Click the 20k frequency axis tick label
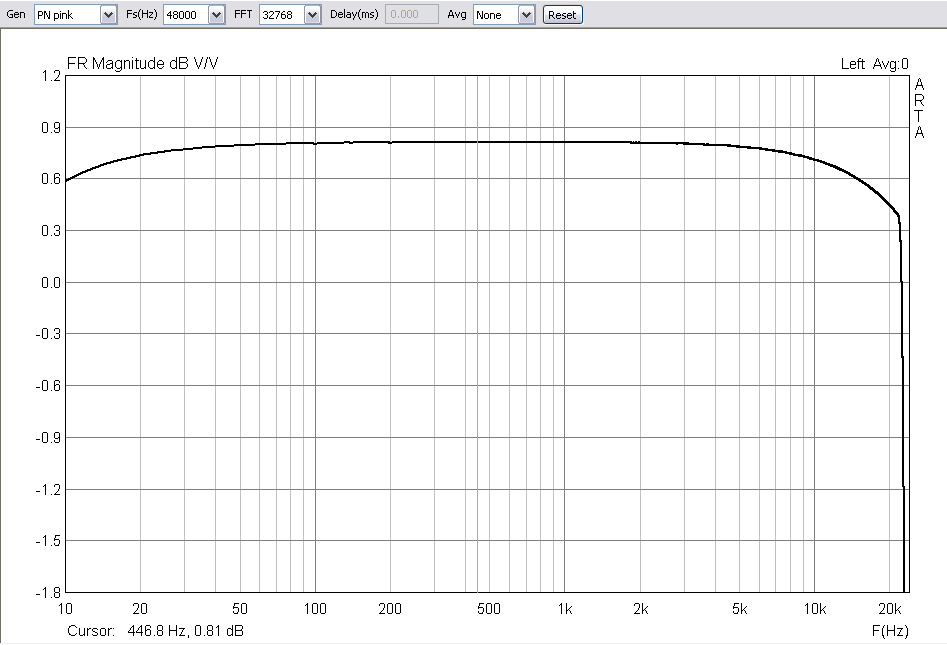 (890, 610)
